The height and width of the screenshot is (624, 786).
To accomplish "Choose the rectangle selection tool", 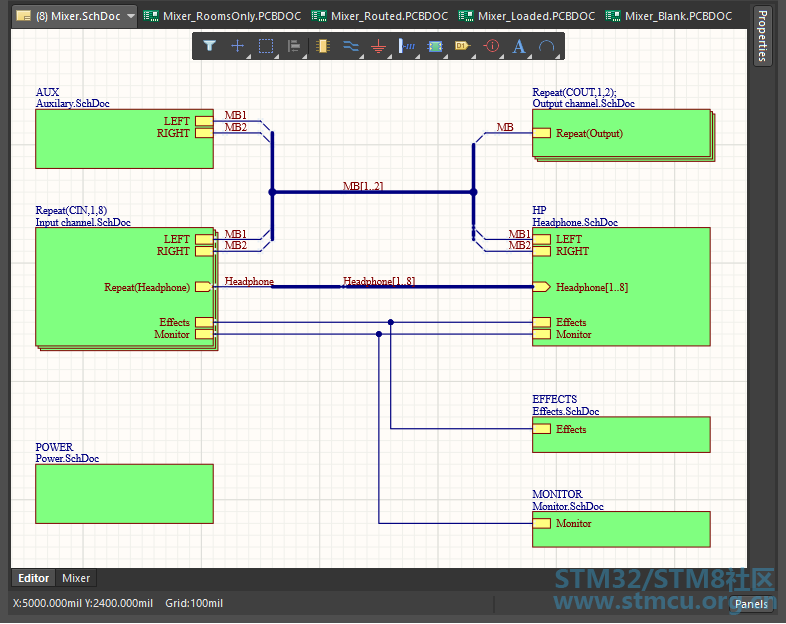I will tap(266, 46).
